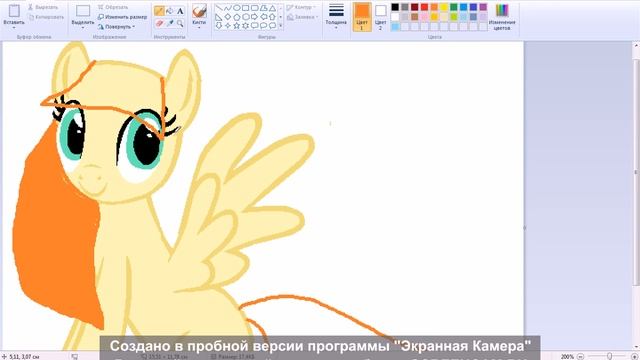The width and height of the screenshot is (640, 360).
Task: Expand the full shapes gallery
Action: (x=281, y=26)
